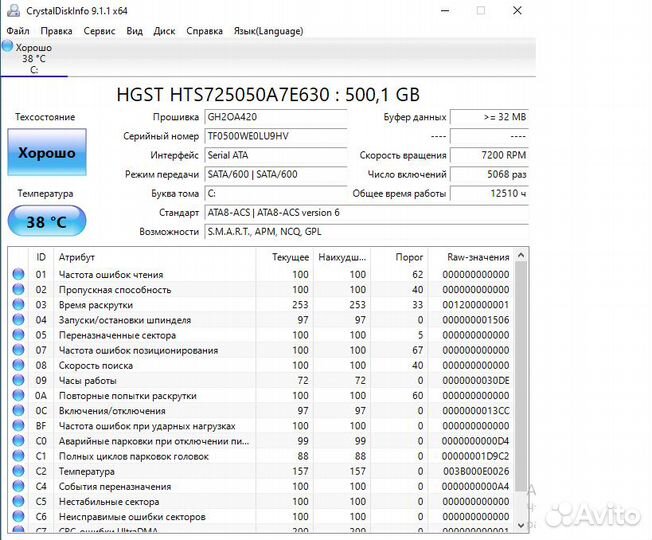652x540 pixels.
Task: Click the Прошивка field GH2OA420
Action: point(275,117)
